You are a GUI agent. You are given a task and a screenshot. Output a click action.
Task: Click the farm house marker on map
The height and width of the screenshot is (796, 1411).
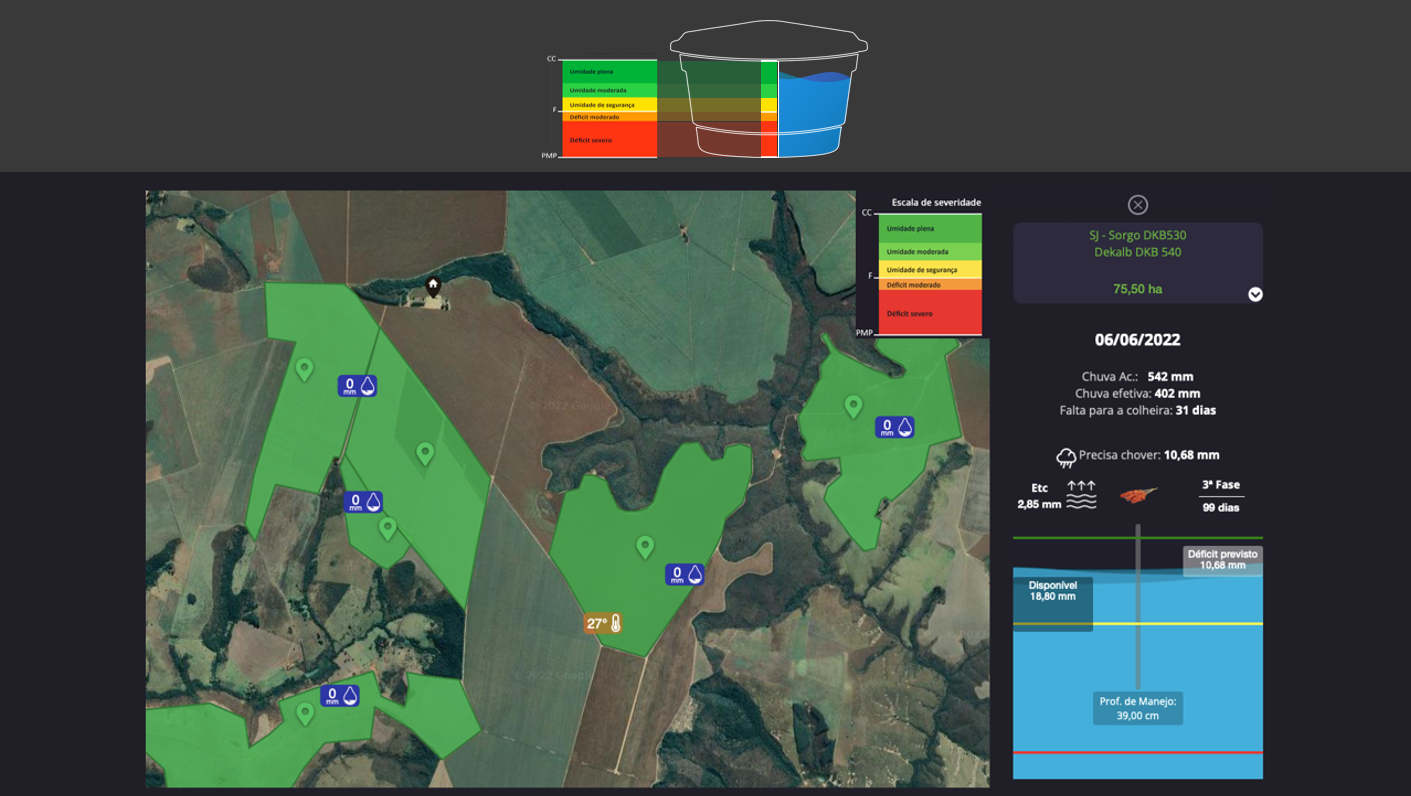pos(433,286)
